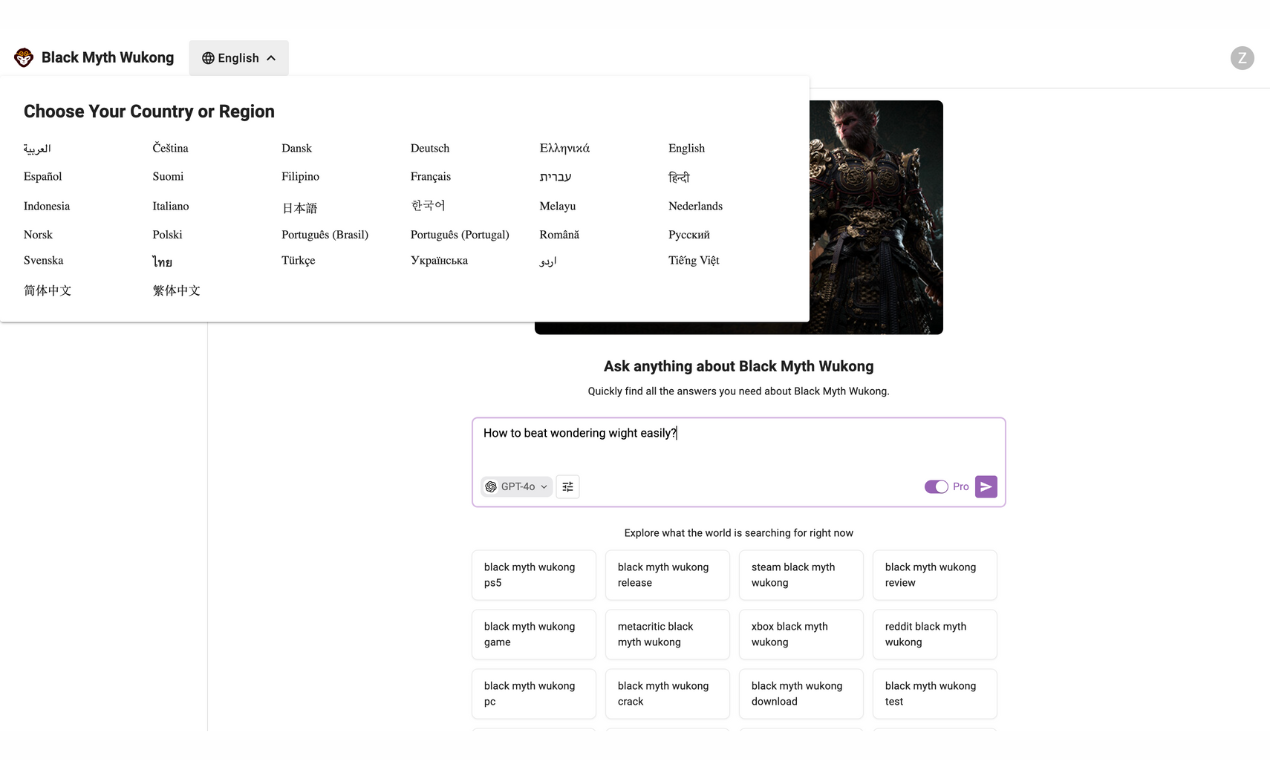
Task: Choose Suomi language
Action: (x=168, y=176)
